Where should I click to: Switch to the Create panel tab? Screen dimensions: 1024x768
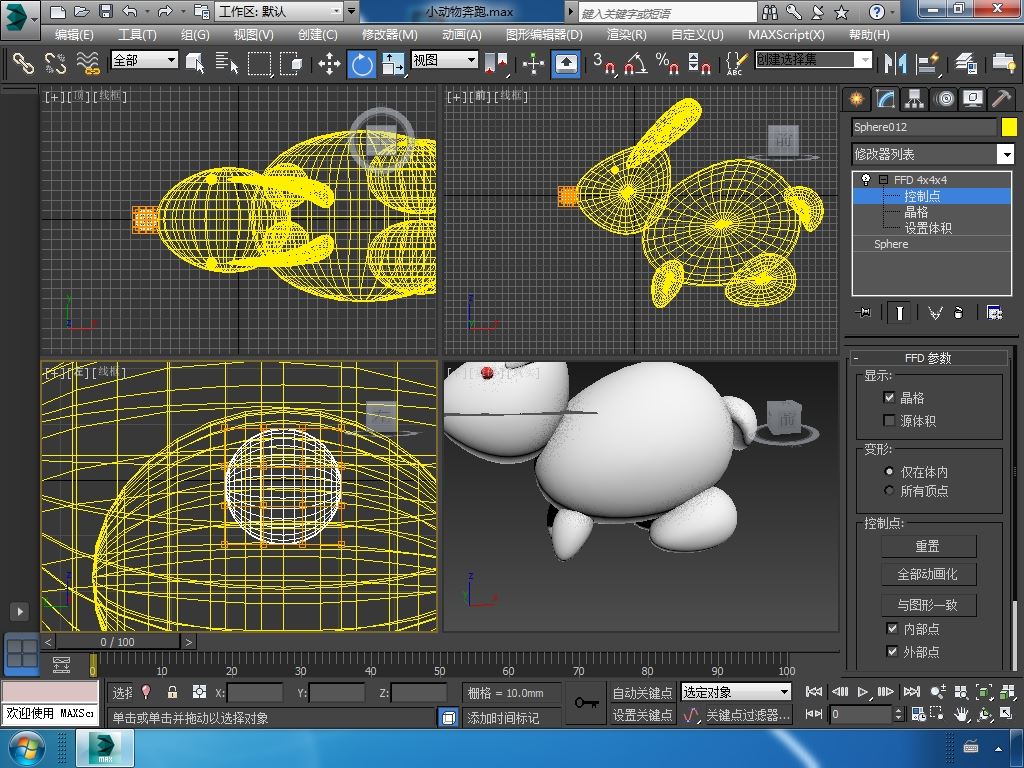coord(856,99)
